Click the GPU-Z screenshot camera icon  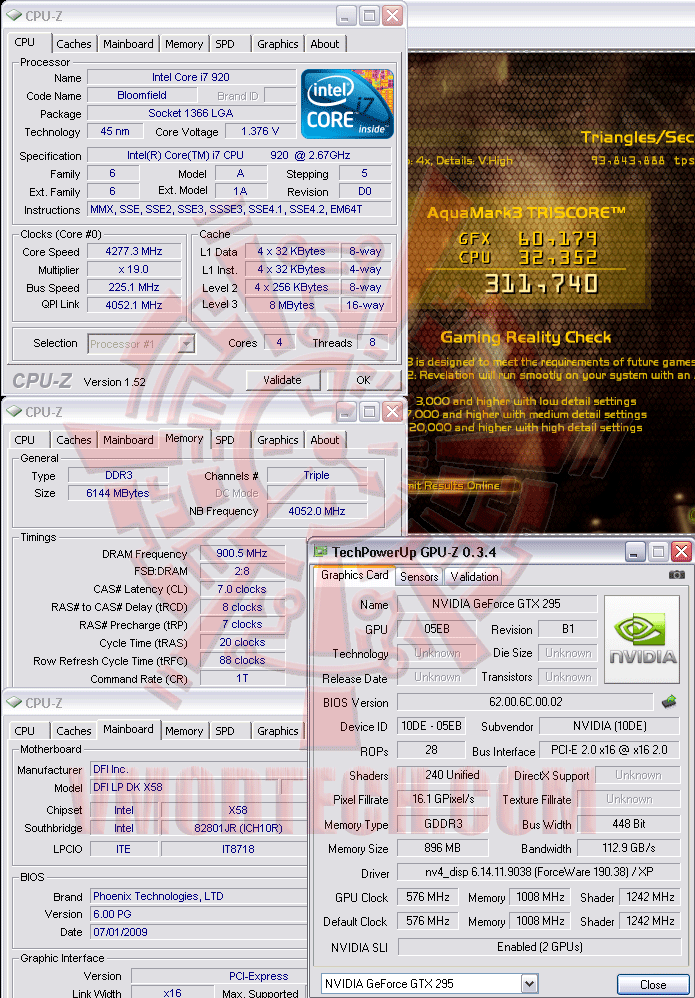(677, 575)
